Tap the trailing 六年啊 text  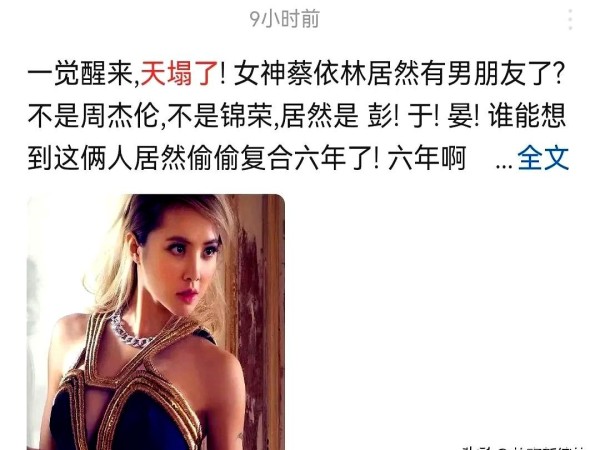427,158
